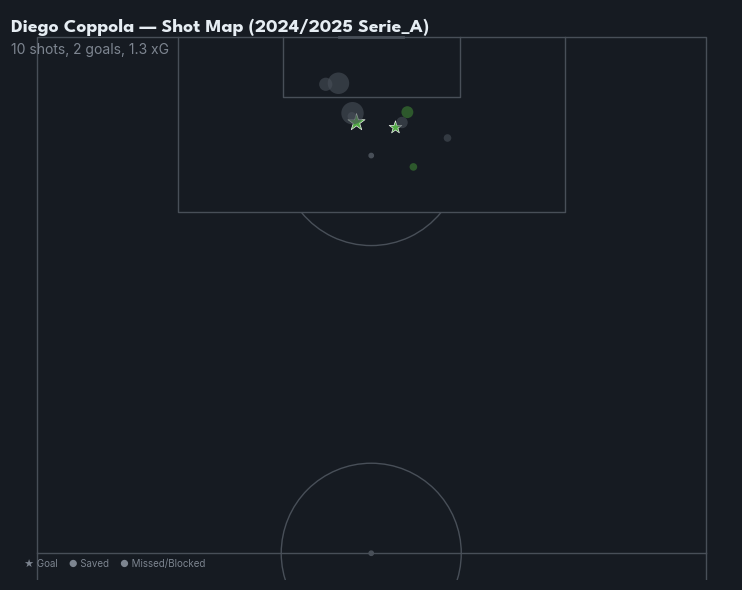Click the Goal star icon in legend

point(29,564)
